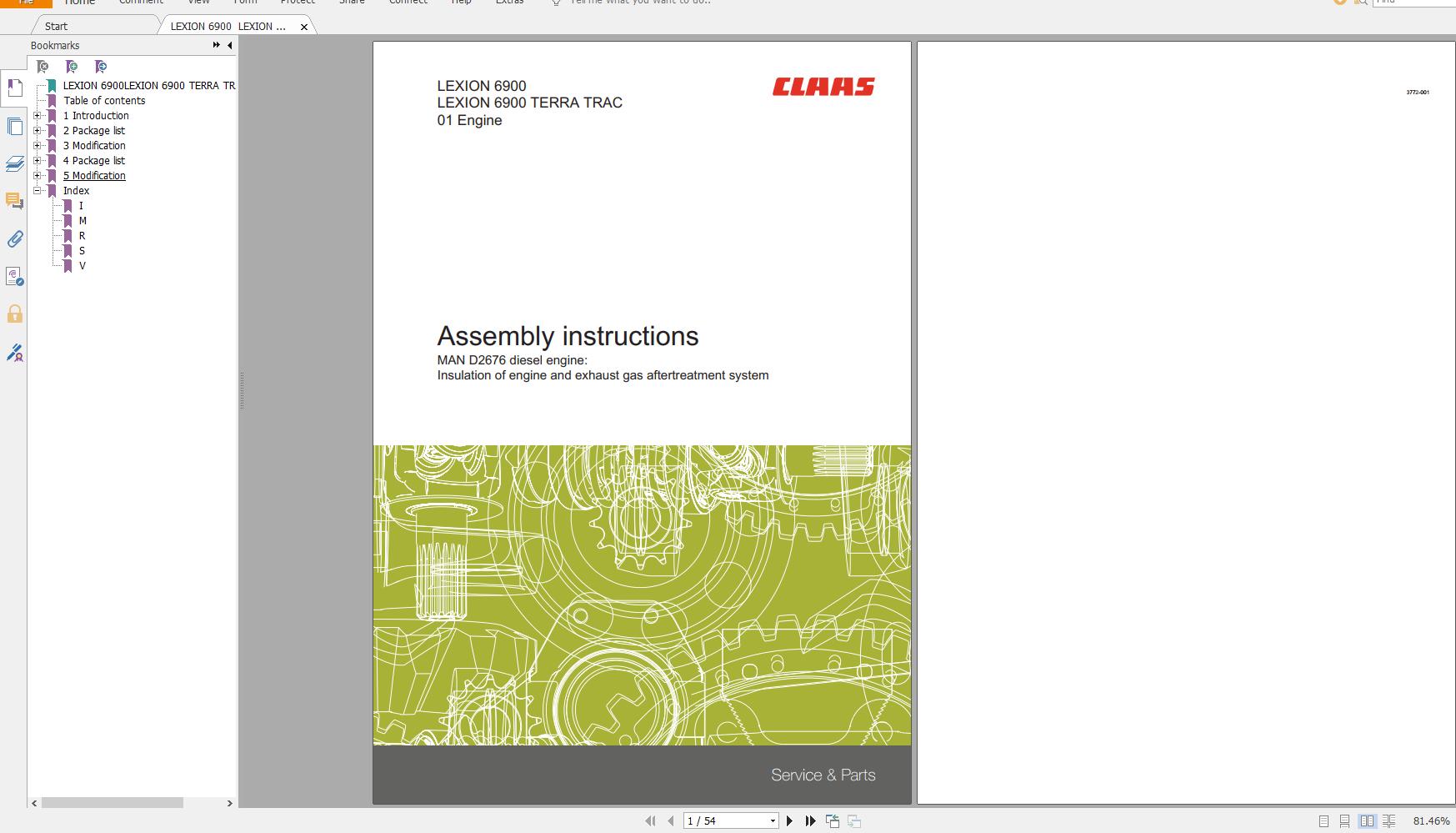Expand the 4 Package list bookmark
This screenshot has height=833, width=1456.
point(37,161)
